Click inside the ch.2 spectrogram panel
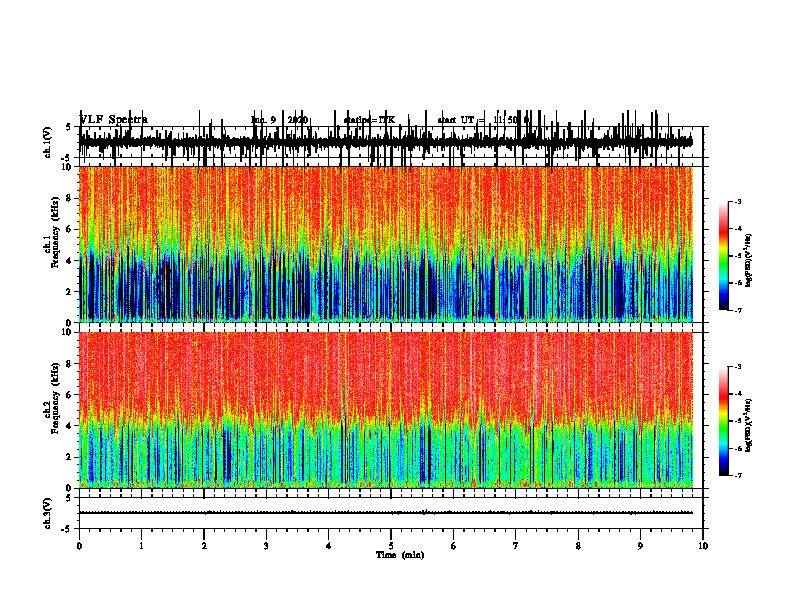This screenshot has height=612, width=792. click(x=386, y=410)
